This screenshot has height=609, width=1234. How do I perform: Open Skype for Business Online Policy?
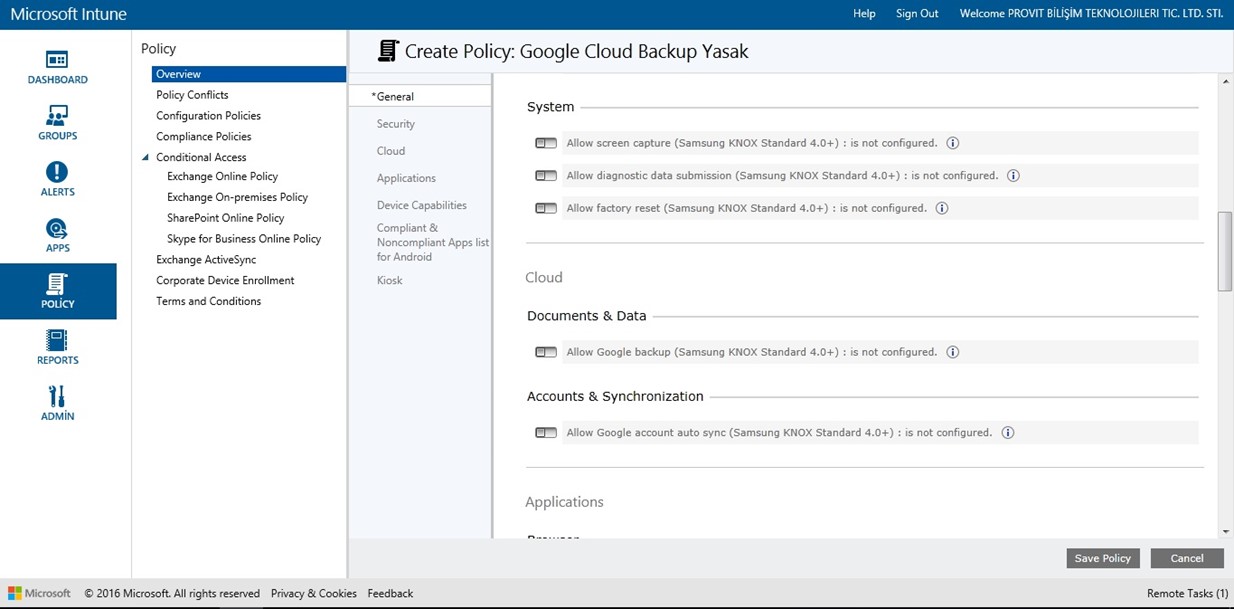[244, 239]
